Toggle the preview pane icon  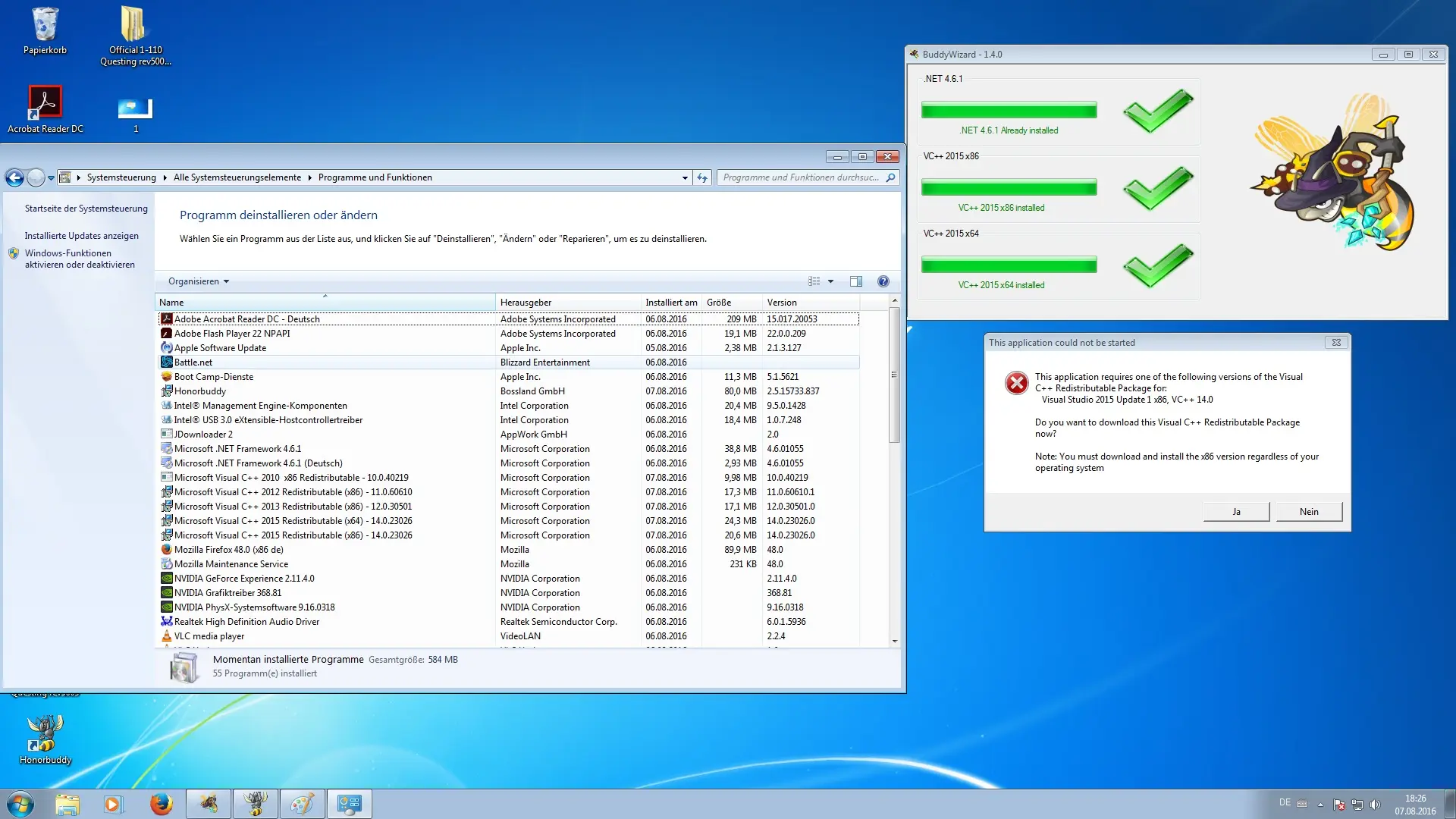pos(856,281)
